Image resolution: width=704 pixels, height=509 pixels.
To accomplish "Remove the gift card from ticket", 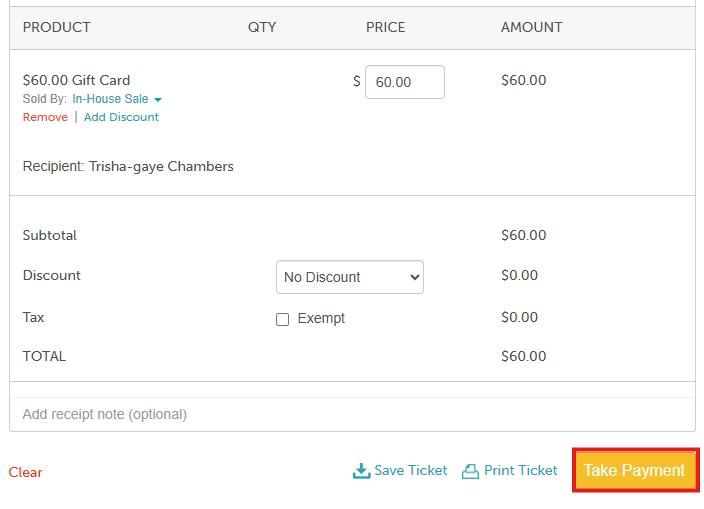I will pos(45,117).
